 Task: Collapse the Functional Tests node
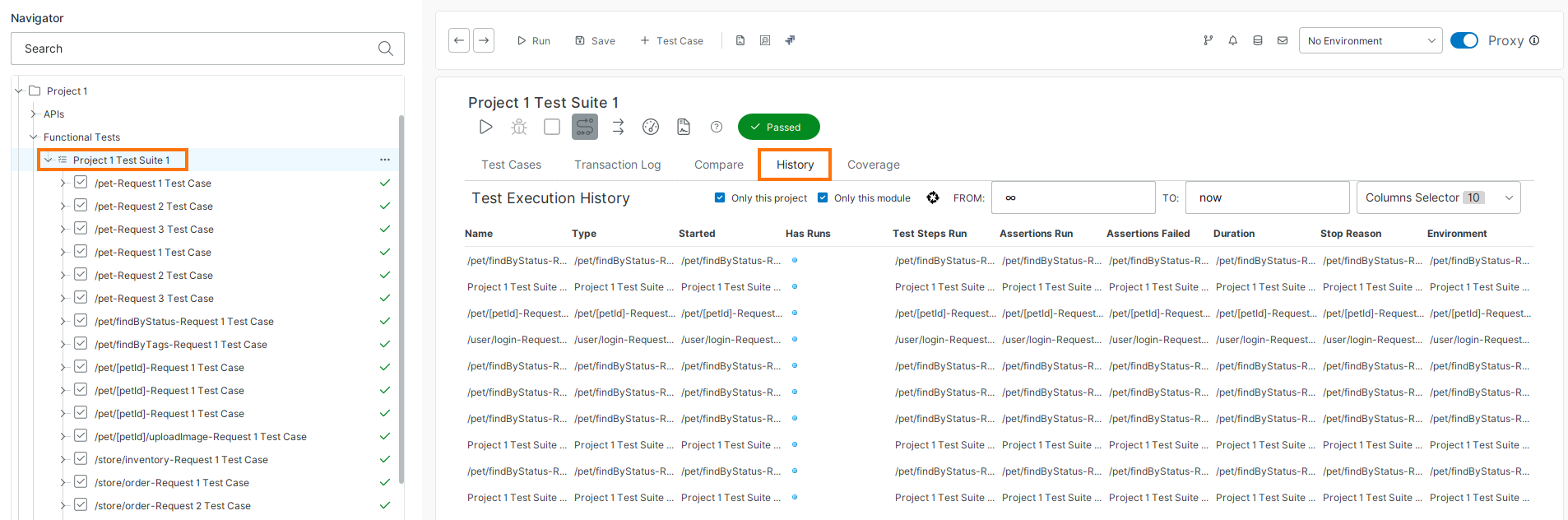pyautogui.click(x=34, y=137)
